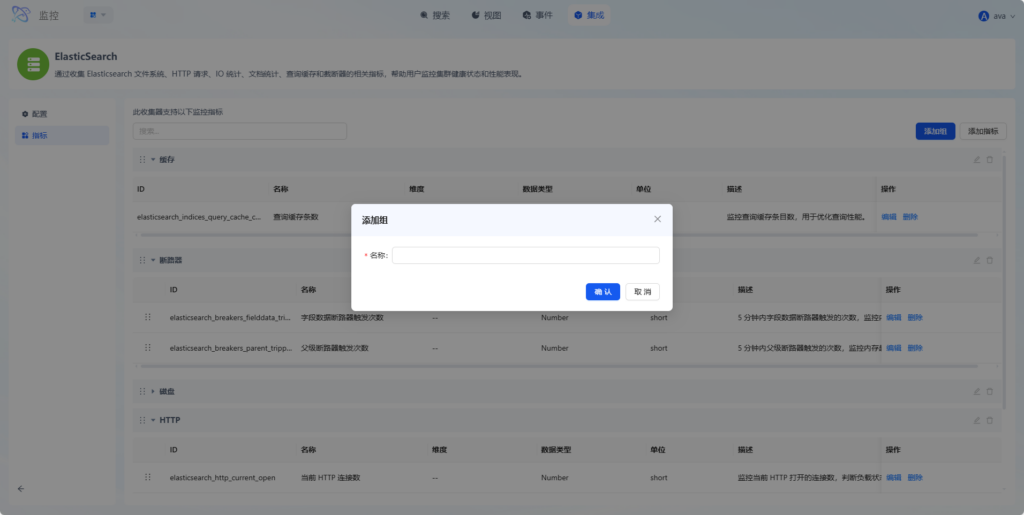Click drag handle of elasticsearch_breakers_parent row
1024x515 pixels.
coord(148,347)
